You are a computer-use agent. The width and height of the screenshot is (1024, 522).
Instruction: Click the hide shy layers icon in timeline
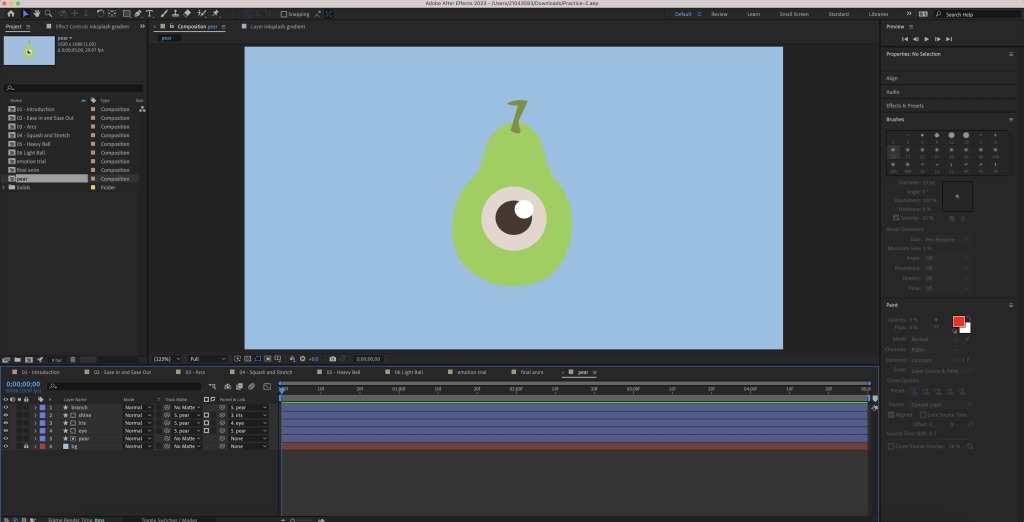(227, 386)
